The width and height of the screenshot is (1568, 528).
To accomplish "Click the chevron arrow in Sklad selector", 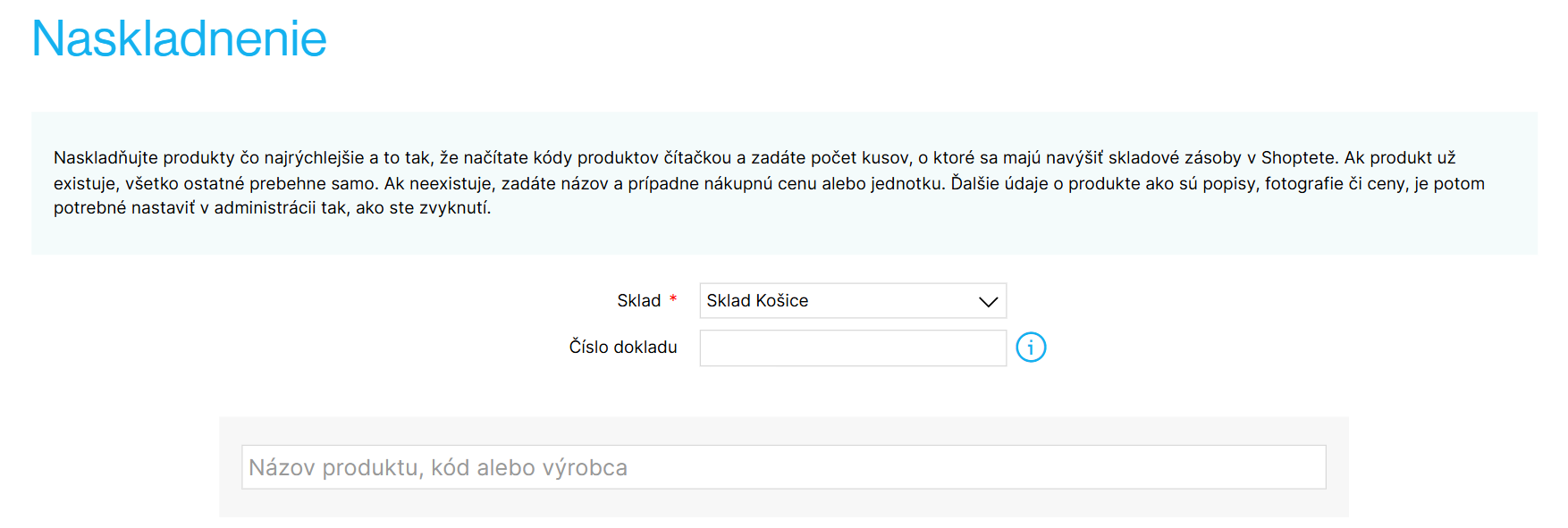I will [988, 302].
